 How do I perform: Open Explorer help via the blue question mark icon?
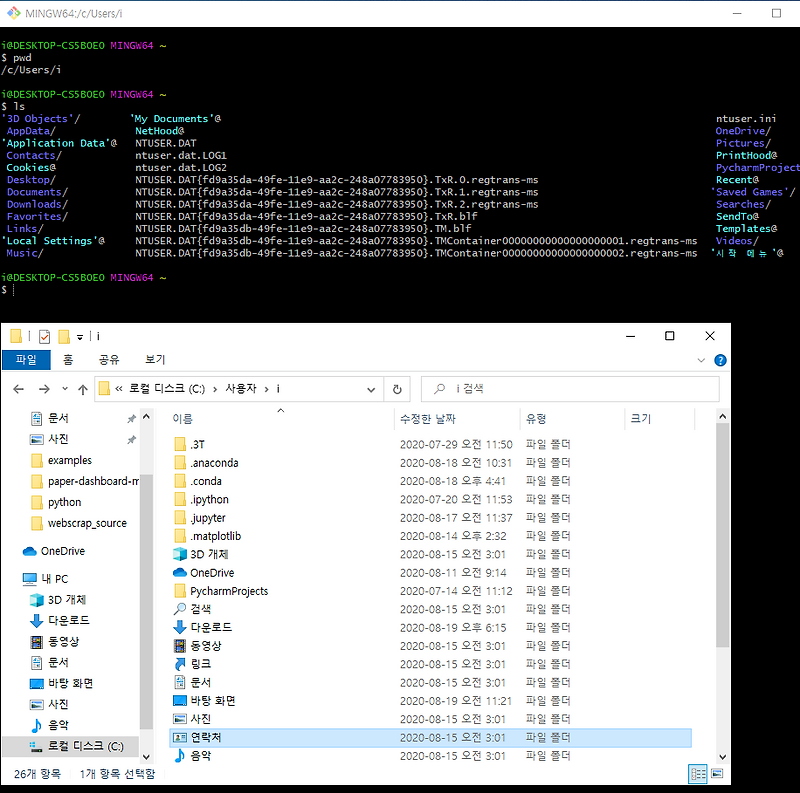[x=720, y=360]
